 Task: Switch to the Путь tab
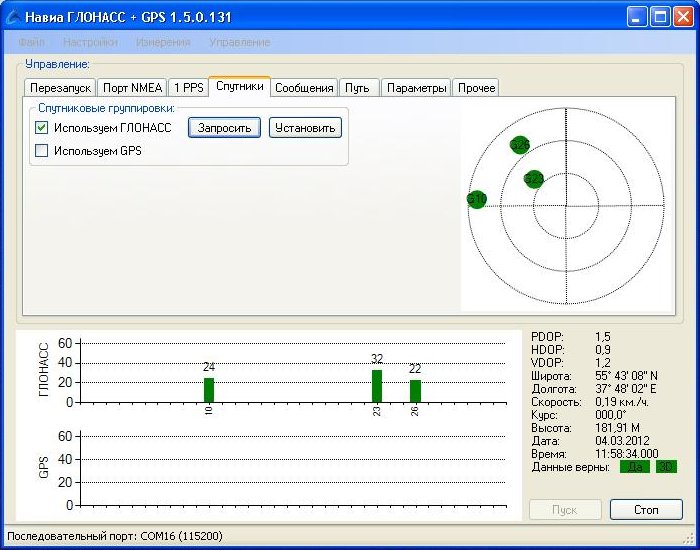(357, 88)
